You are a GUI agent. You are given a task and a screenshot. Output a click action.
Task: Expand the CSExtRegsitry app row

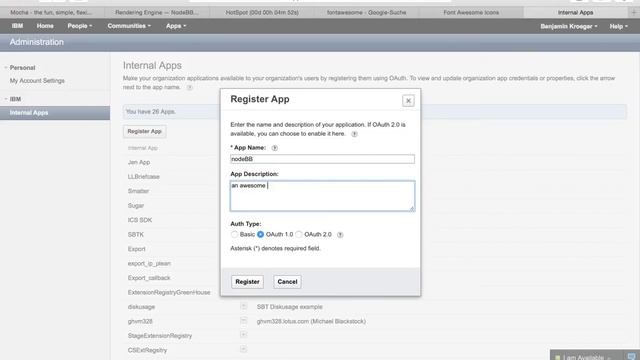(x=243, y=349)
